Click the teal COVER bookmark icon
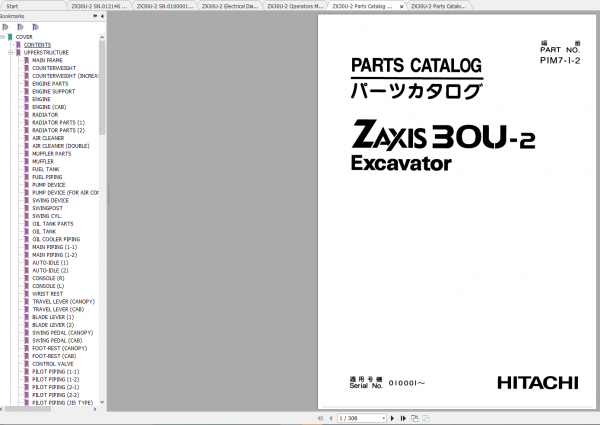This screenshot has height=425, width=600. pos(10,37)
